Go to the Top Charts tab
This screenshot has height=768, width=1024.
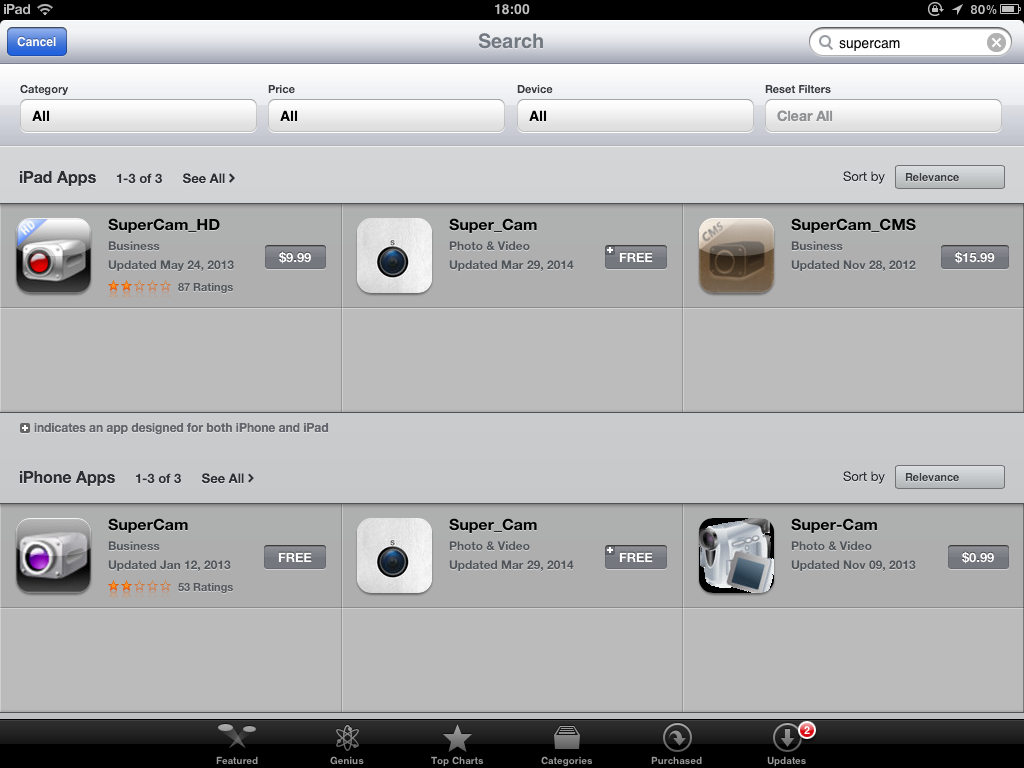pyautogui.click(x=457, y=744)
